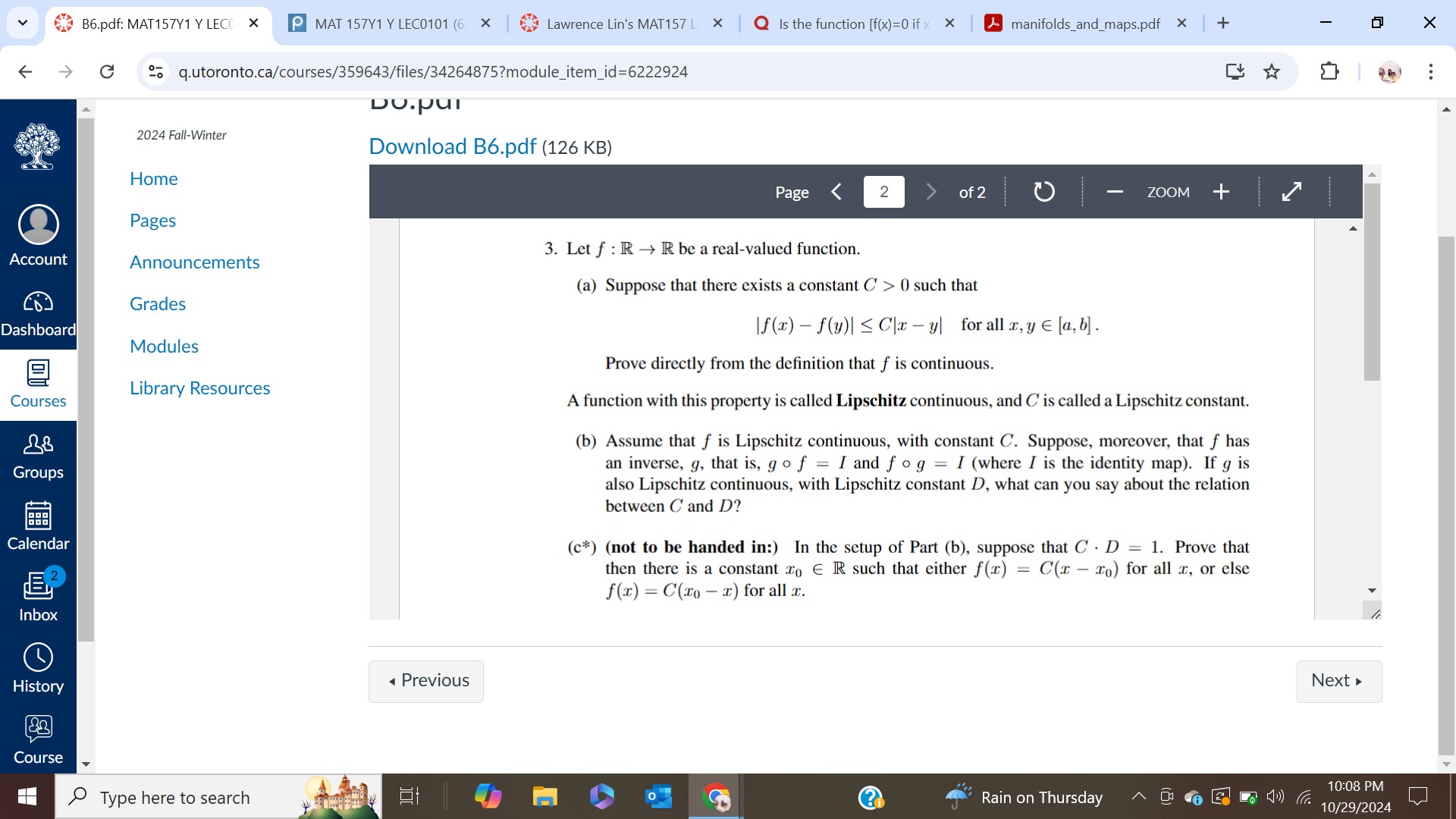Open Groups in the global navigation
The height and width of the screenshot is (819, 1456).
(x=38, y=457)
